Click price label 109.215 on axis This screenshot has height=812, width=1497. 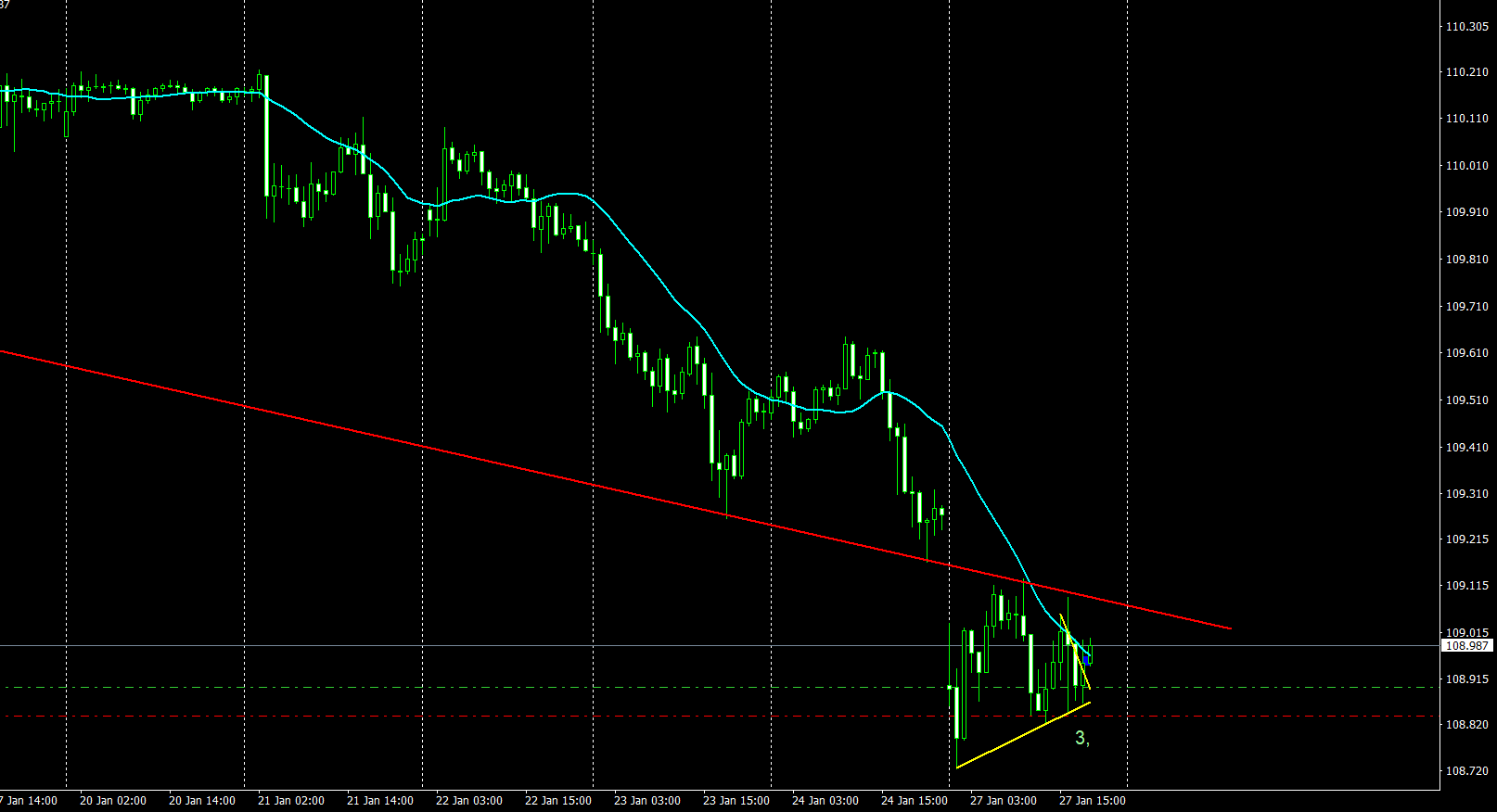1467,539
